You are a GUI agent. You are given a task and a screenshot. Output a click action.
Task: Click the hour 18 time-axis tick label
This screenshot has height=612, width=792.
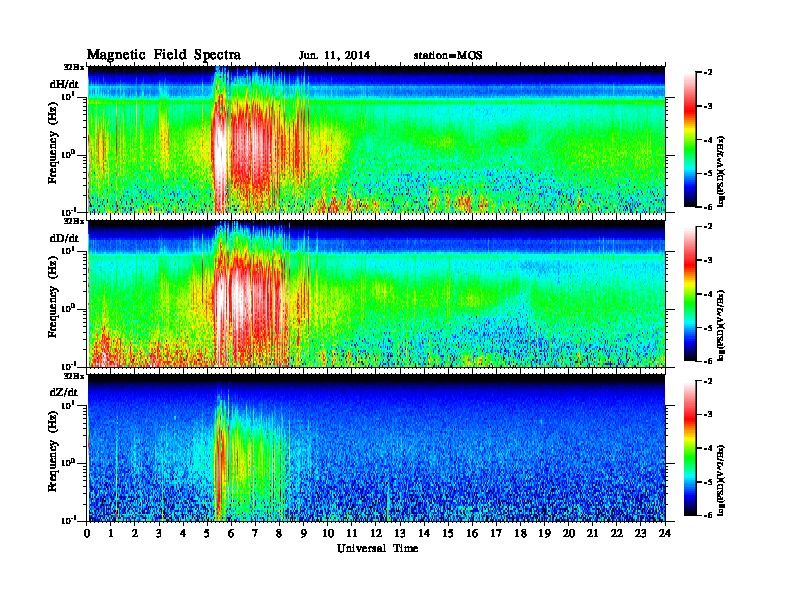pyautogui.click(x=520, y=533)
